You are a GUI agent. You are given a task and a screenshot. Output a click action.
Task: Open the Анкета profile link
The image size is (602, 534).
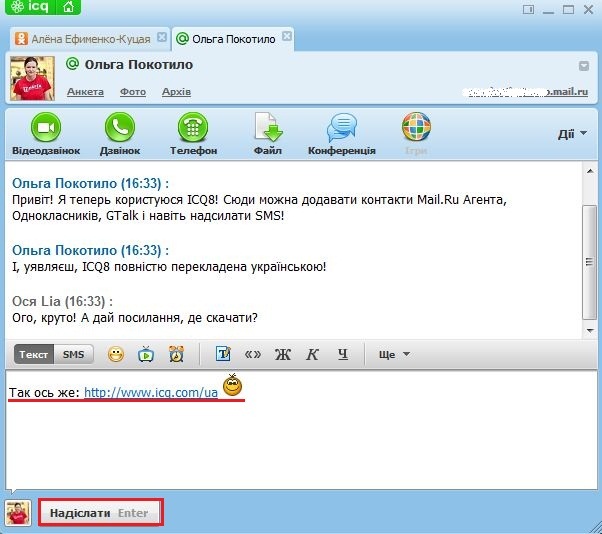click(x=85, y=92)
